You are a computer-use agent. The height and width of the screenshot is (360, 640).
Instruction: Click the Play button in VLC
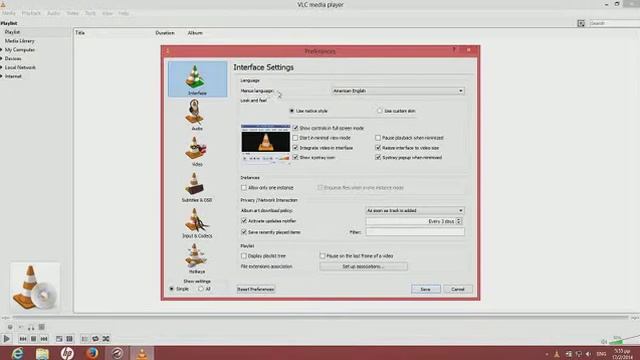[x=7, y=339]
